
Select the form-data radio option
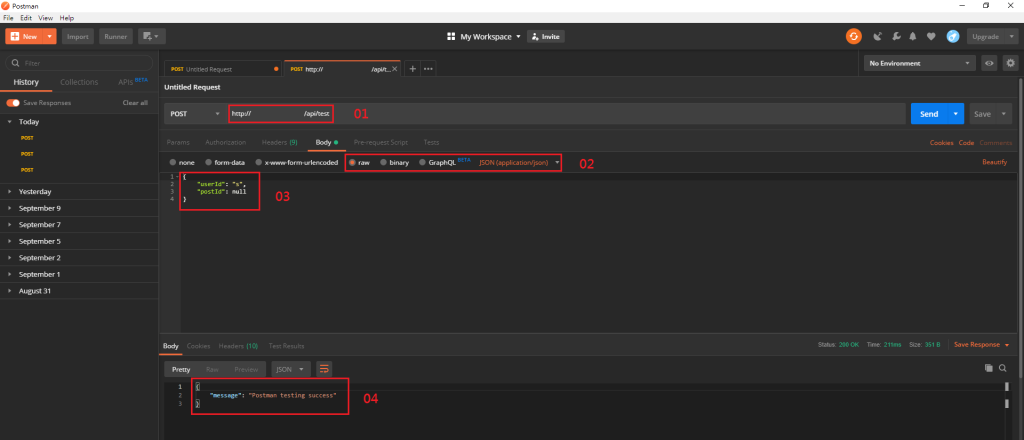208,162
